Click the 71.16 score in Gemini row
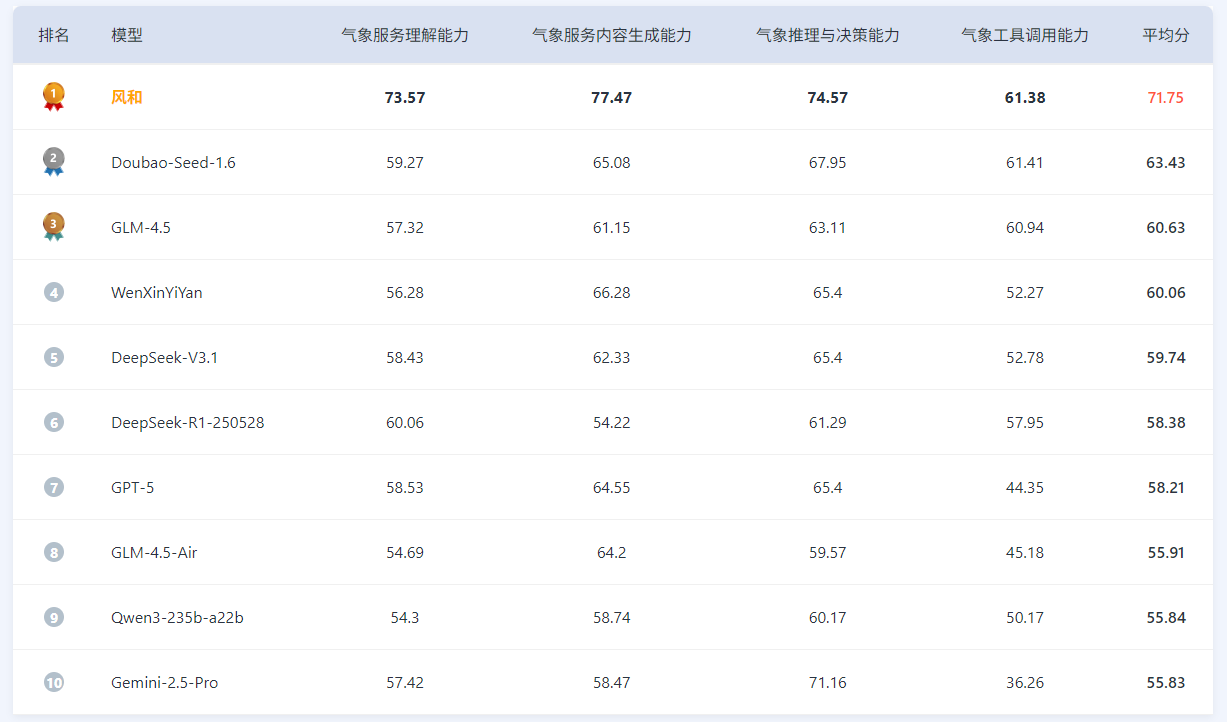 [828, 682]
